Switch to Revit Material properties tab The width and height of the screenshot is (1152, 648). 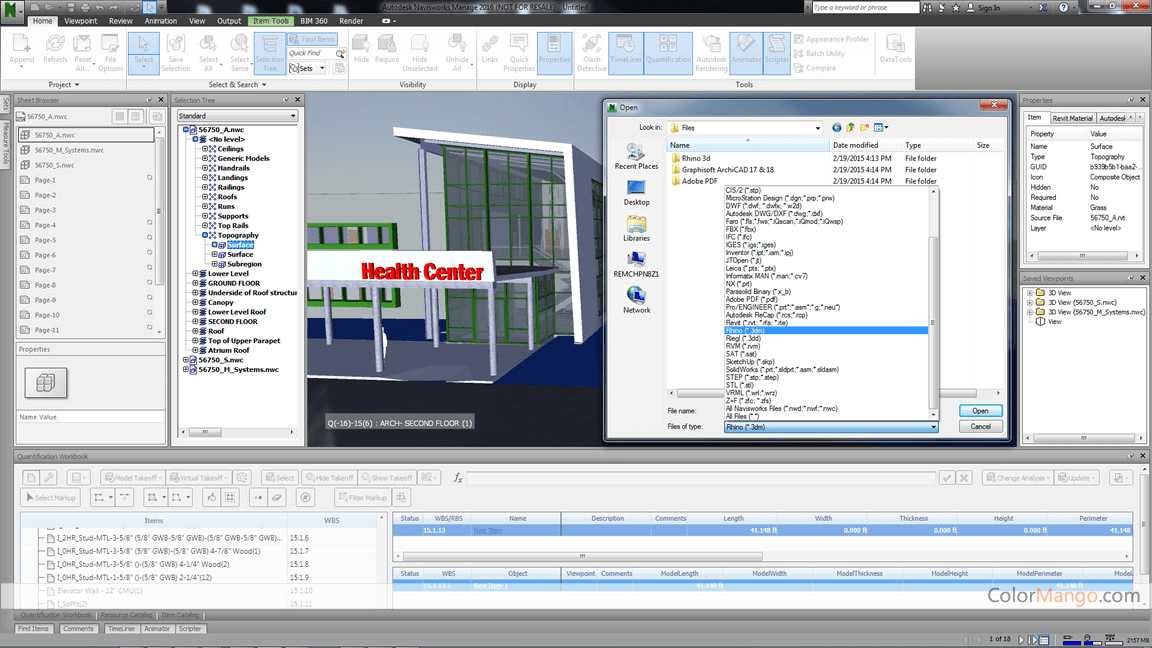[x=1072, y=118]
